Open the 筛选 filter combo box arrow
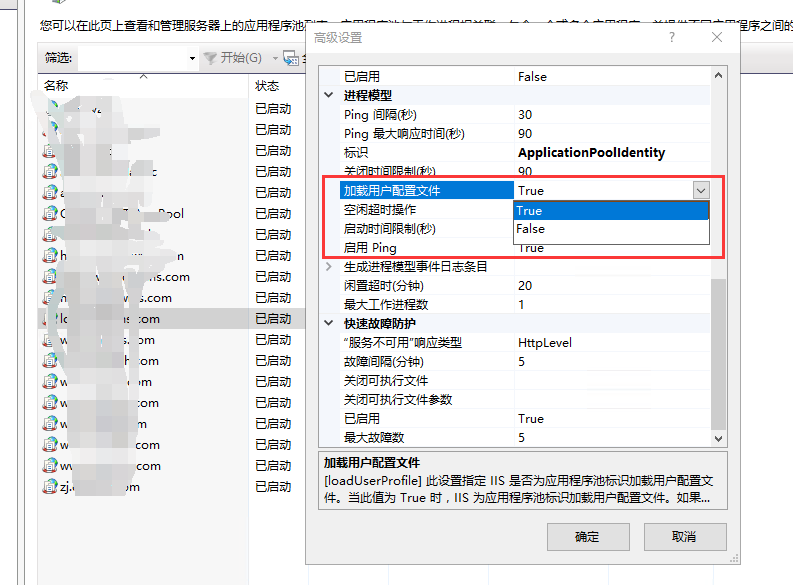The image size is (793, 585). [x=192, y=59]
